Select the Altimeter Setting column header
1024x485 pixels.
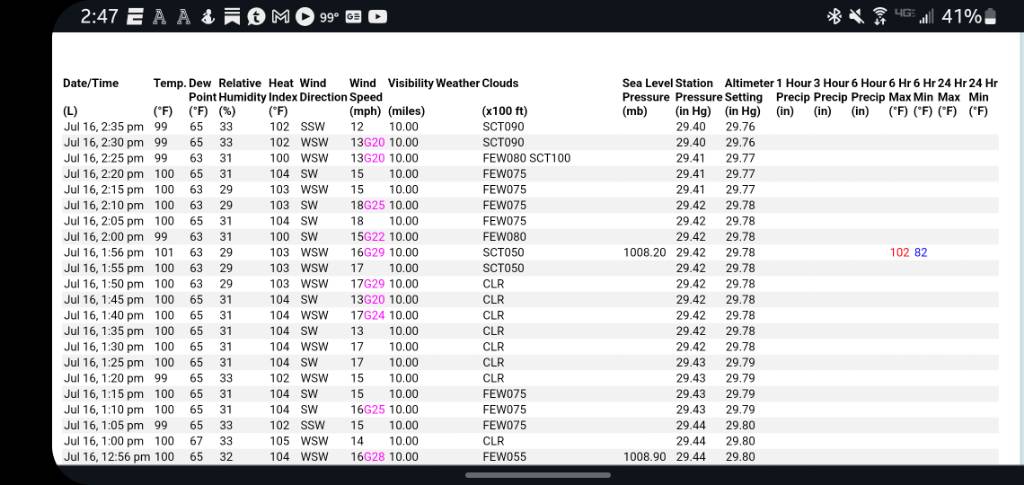pyautogui.click(x=748, y=90)
